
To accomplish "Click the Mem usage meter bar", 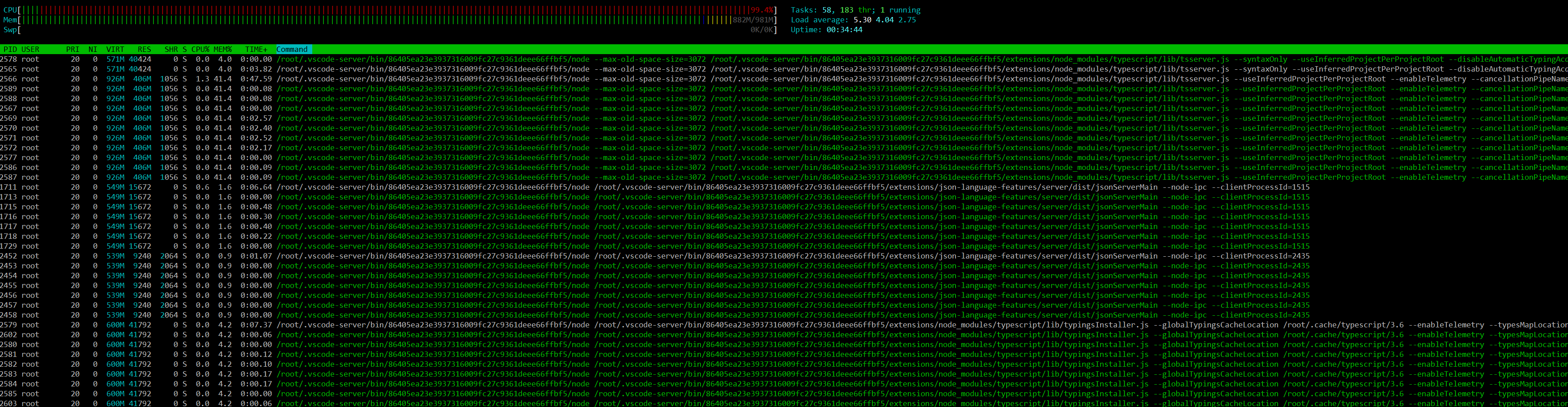I will point(390,20).
